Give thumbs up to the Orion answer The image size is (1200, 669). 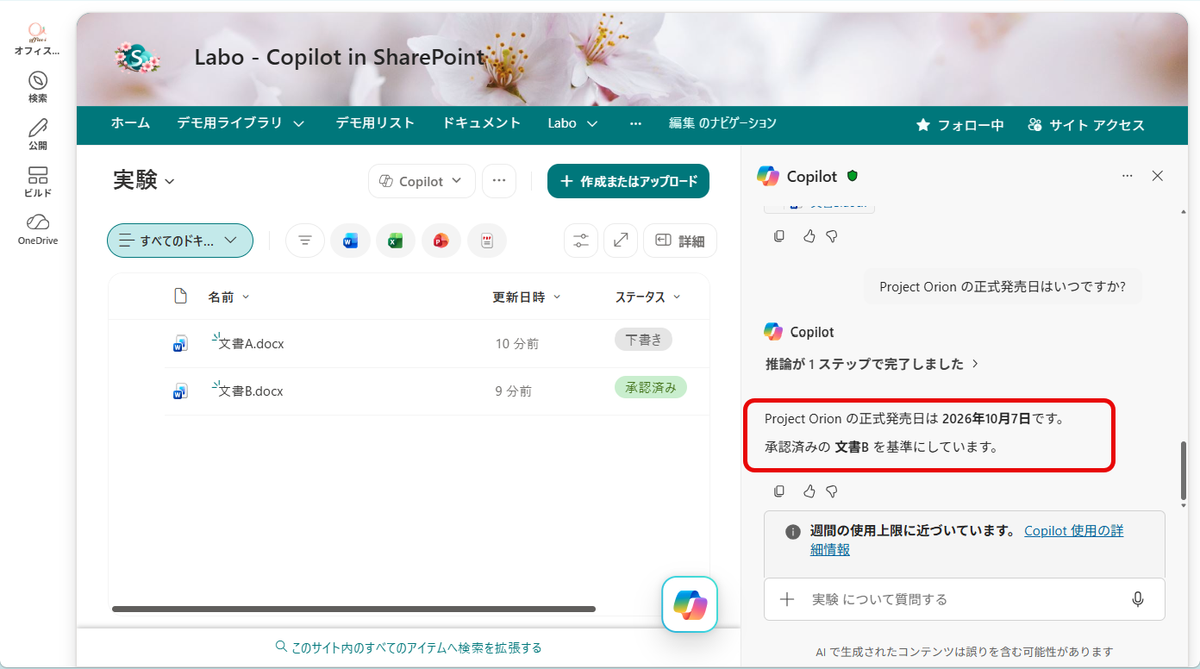click(x=809, y=491)
